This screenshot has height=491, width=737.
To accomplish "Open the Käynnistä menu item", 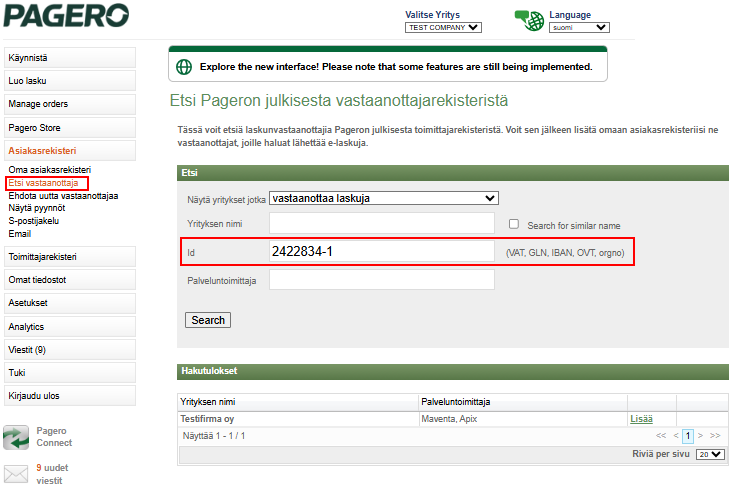I will click(70, 58).
